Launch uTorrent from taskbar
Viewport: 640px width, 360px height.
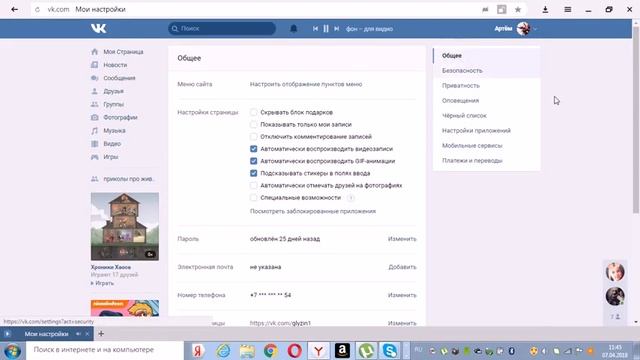(x=366, y=351)
